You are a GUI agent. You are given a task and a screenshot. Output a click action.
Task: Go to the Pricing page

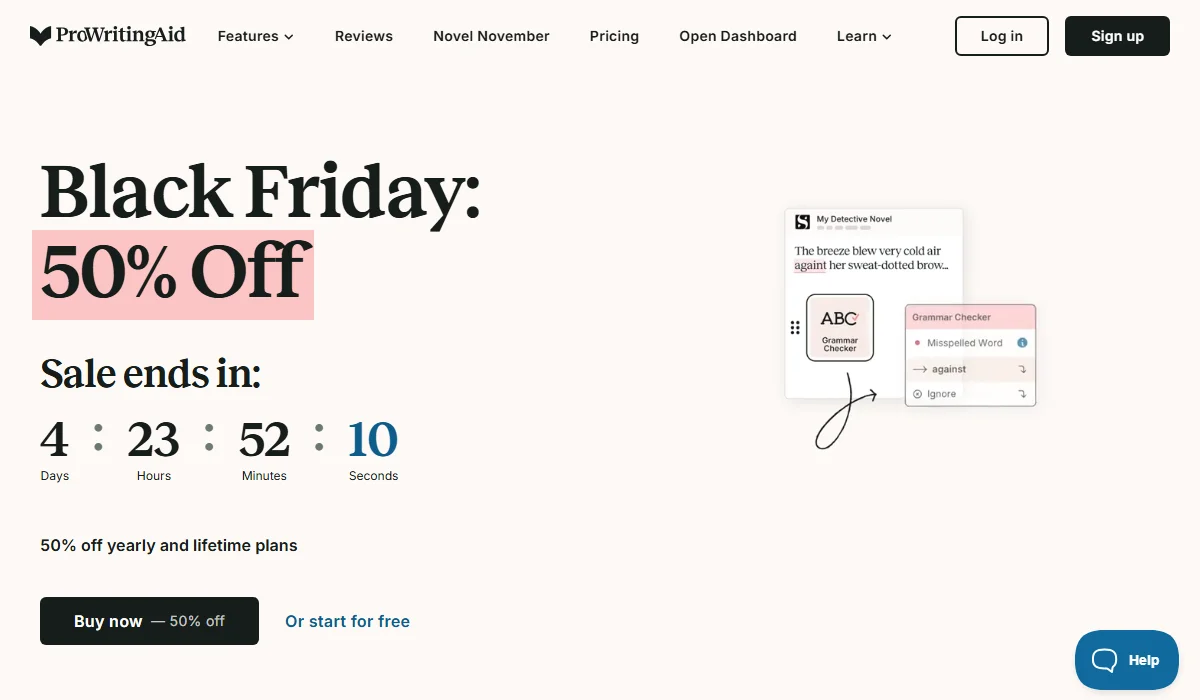click(x=613, y=36)
